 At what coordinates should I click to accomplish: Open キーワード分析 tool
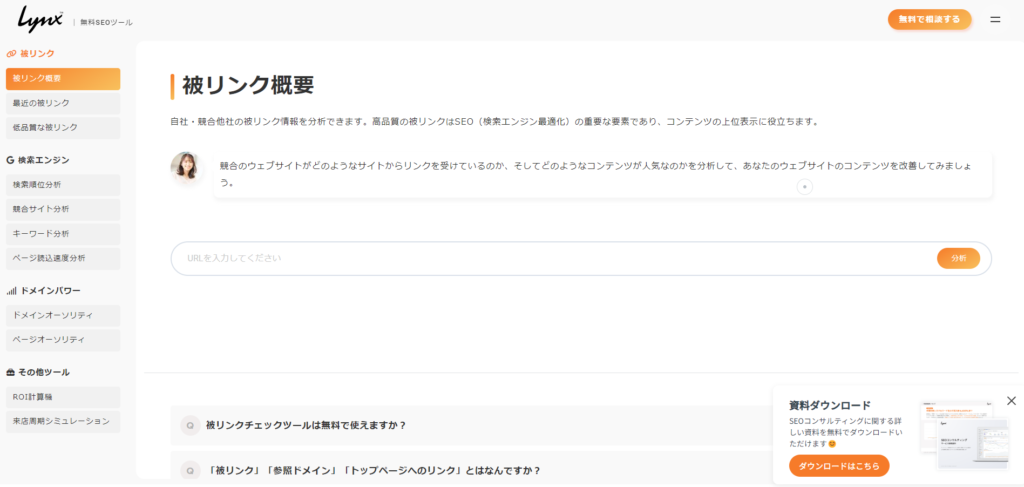pos(62,234)
